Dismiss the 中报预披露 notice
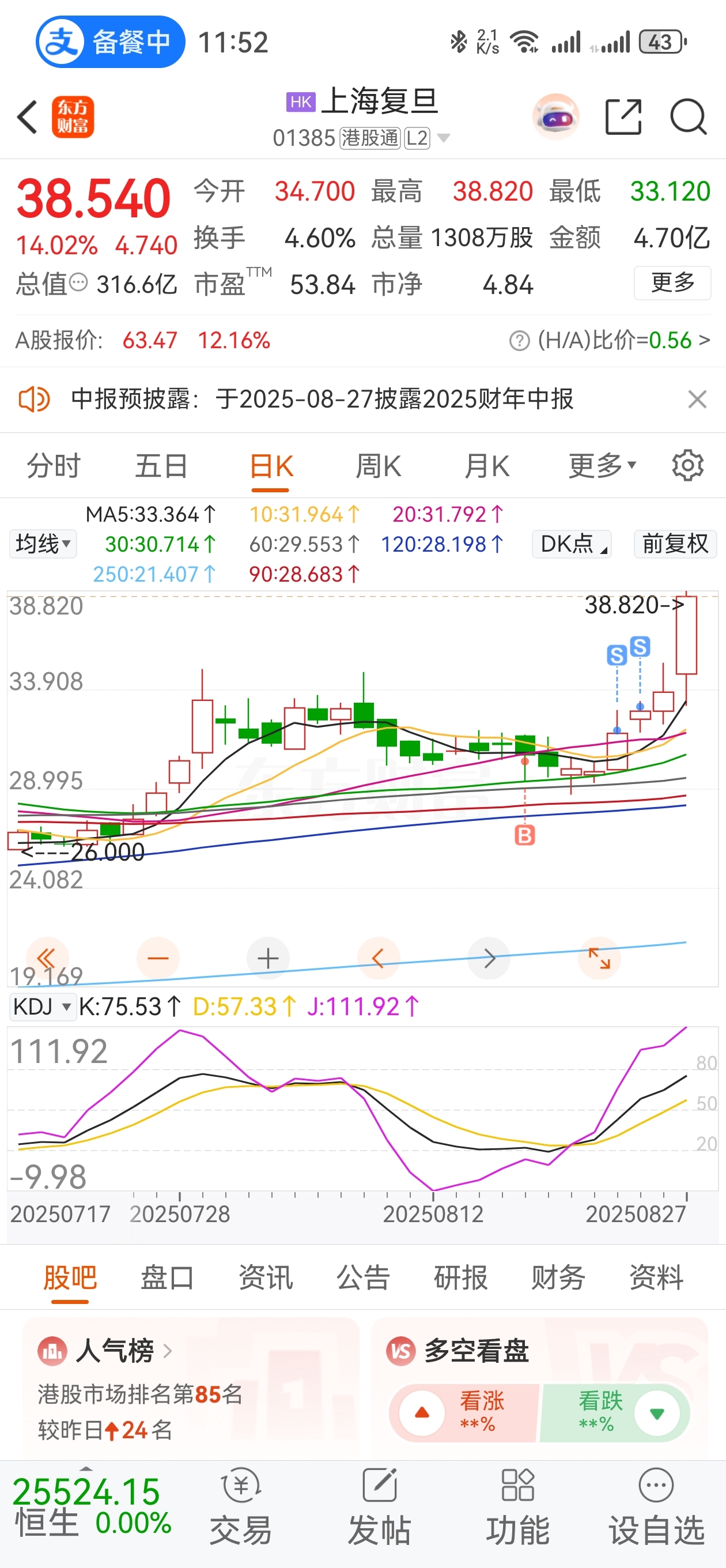The image size is (726, 1568). click(x=697, y=400)
